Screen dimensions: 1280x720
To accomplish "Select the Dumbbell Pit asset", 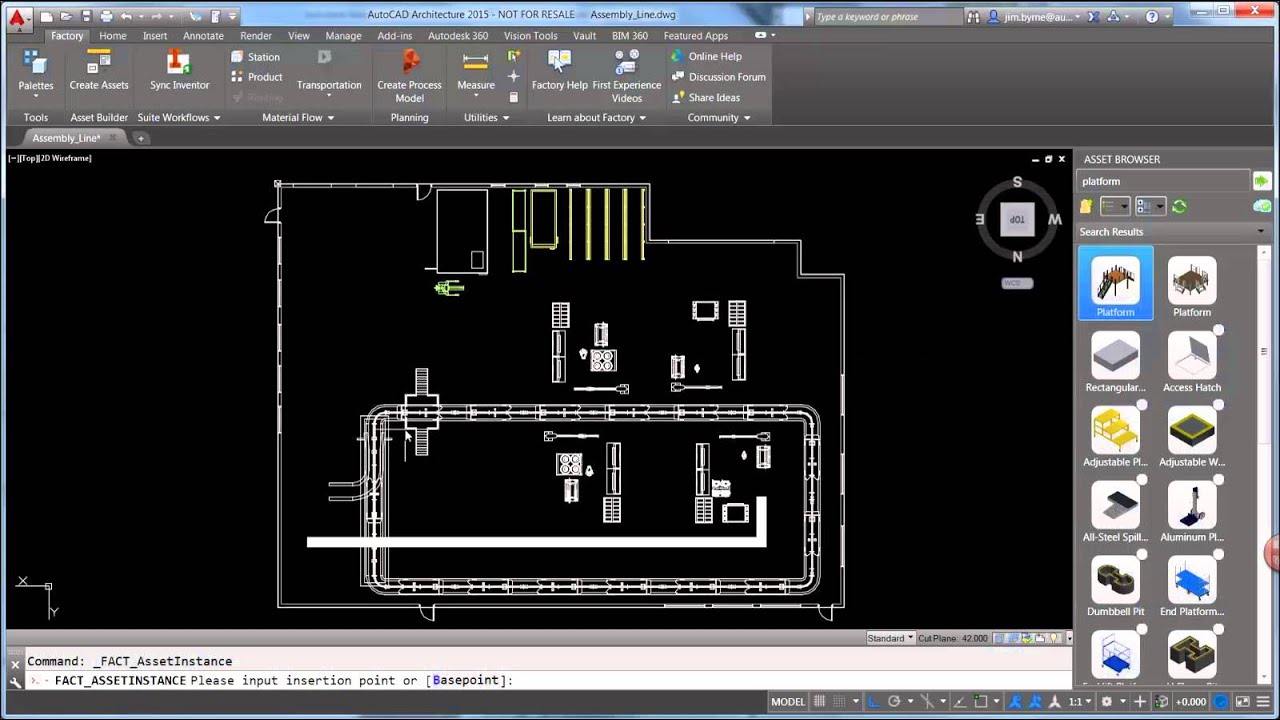I will (x=1115, y=585).
